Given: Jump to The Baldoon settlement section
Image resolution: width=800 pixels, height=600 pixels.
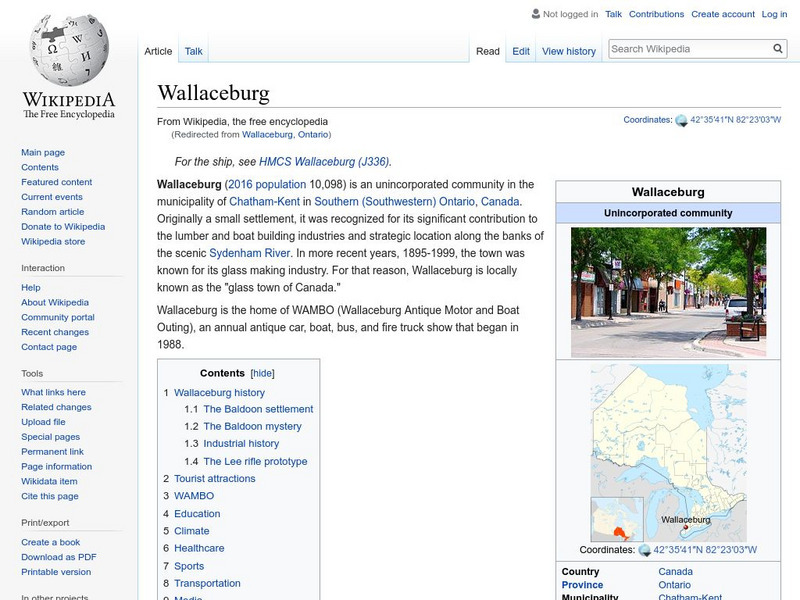Looking at the screenshot, I should 258,409.
